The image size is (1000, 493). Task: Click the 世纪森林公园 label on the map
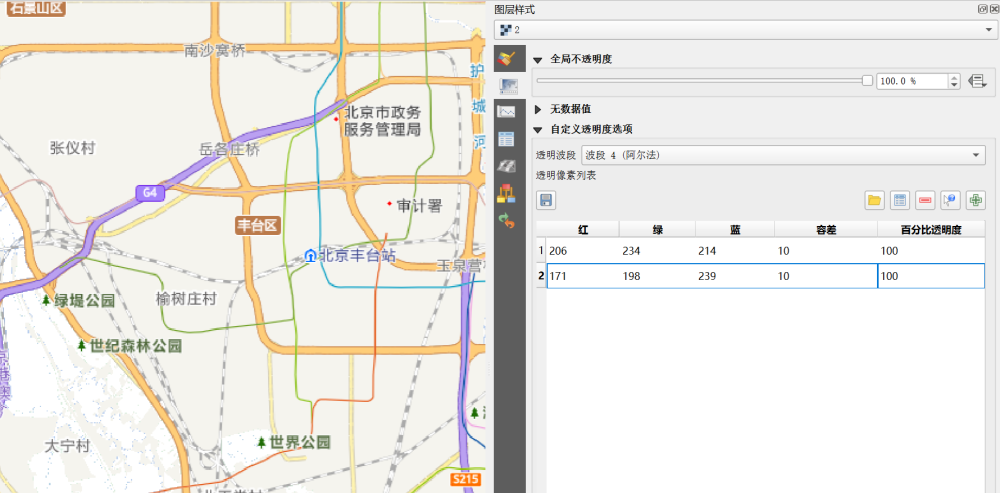pos(136,346)
